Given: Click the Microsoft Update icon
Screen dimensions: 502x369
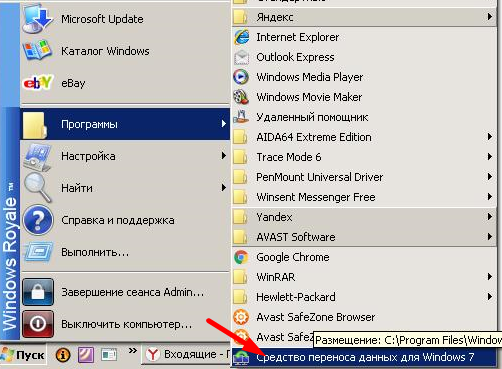Looking at the screenshot, I should (37, 19).
